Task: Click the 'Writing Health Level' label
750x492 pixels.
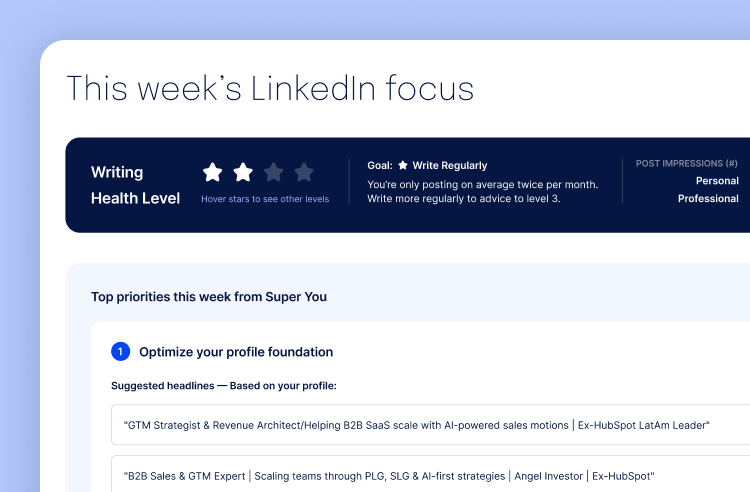Action: coord(135,185)
